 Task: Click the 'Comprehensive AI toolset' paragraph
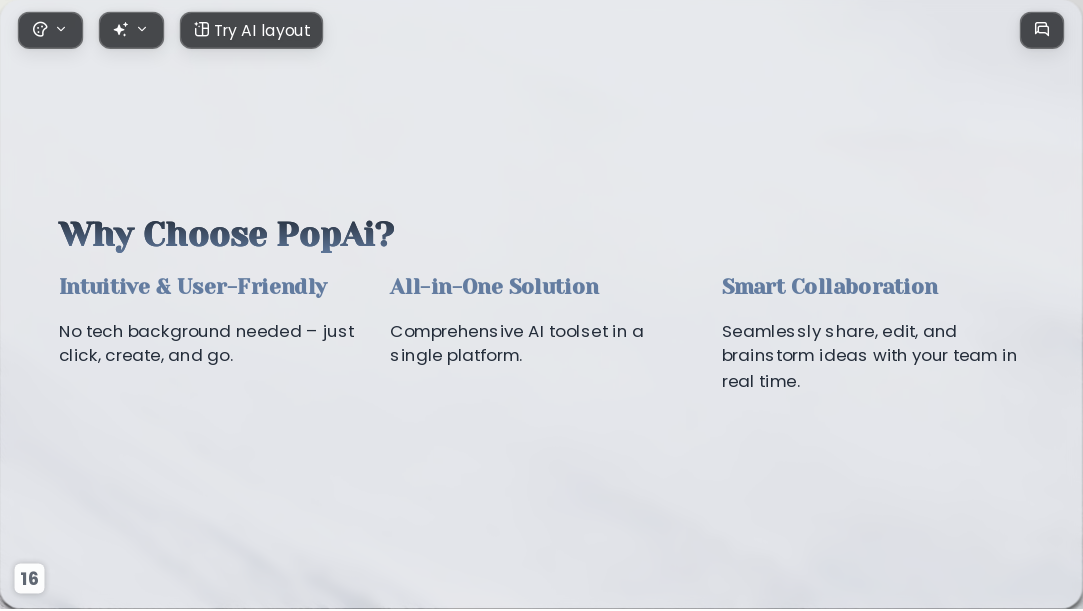(x=517, y=343)
